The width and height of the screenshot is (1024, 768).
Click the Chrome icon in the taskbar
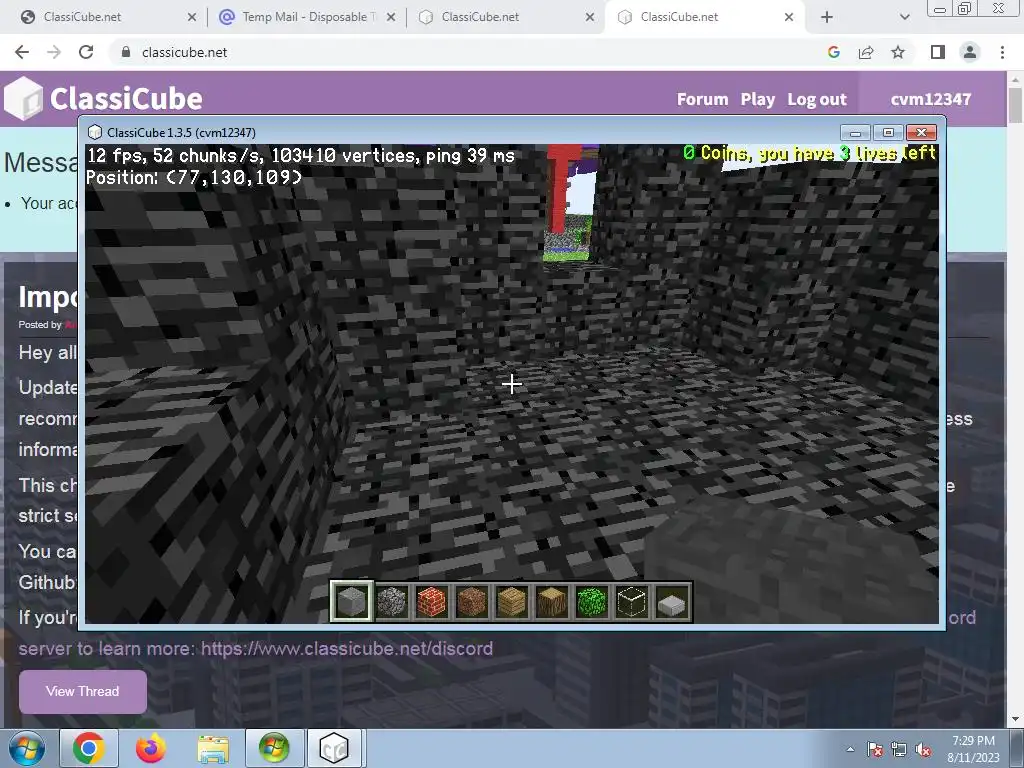(89, 748)
